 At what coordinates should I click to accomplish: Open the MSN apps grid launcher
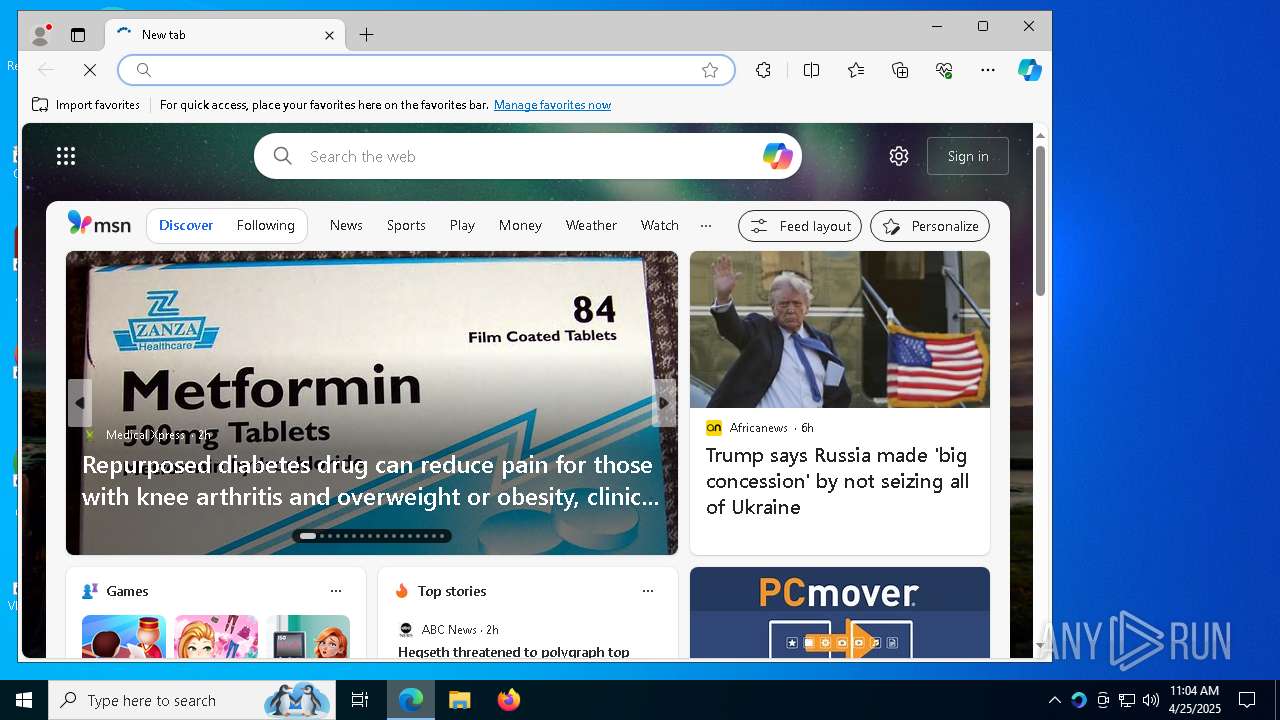pos(66,156)
